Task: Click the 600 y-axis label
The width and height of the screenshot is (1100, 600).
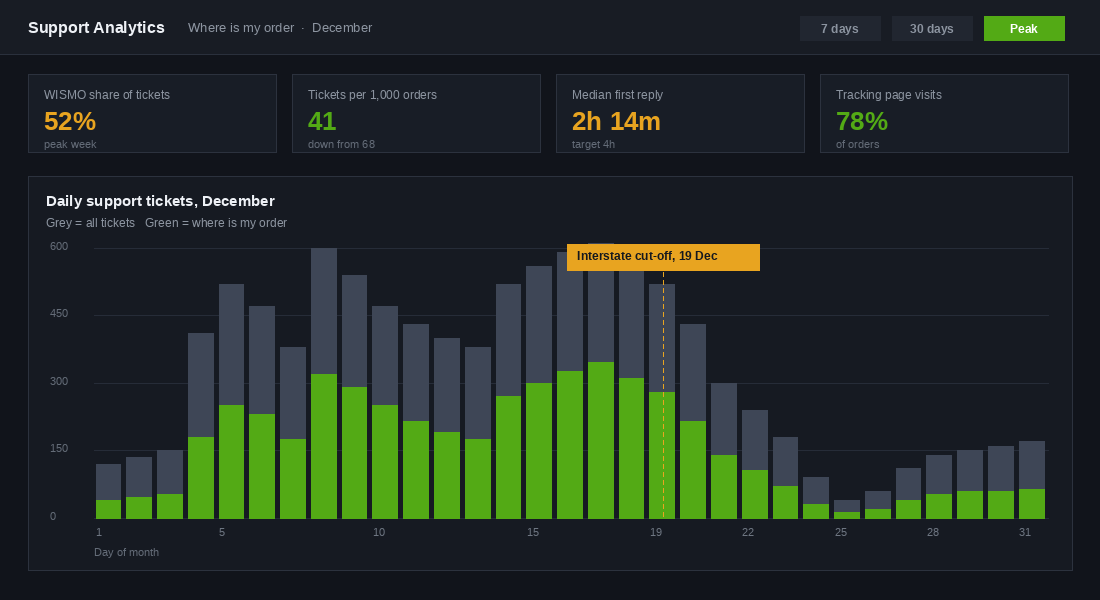Action: (x=59, y=246)
